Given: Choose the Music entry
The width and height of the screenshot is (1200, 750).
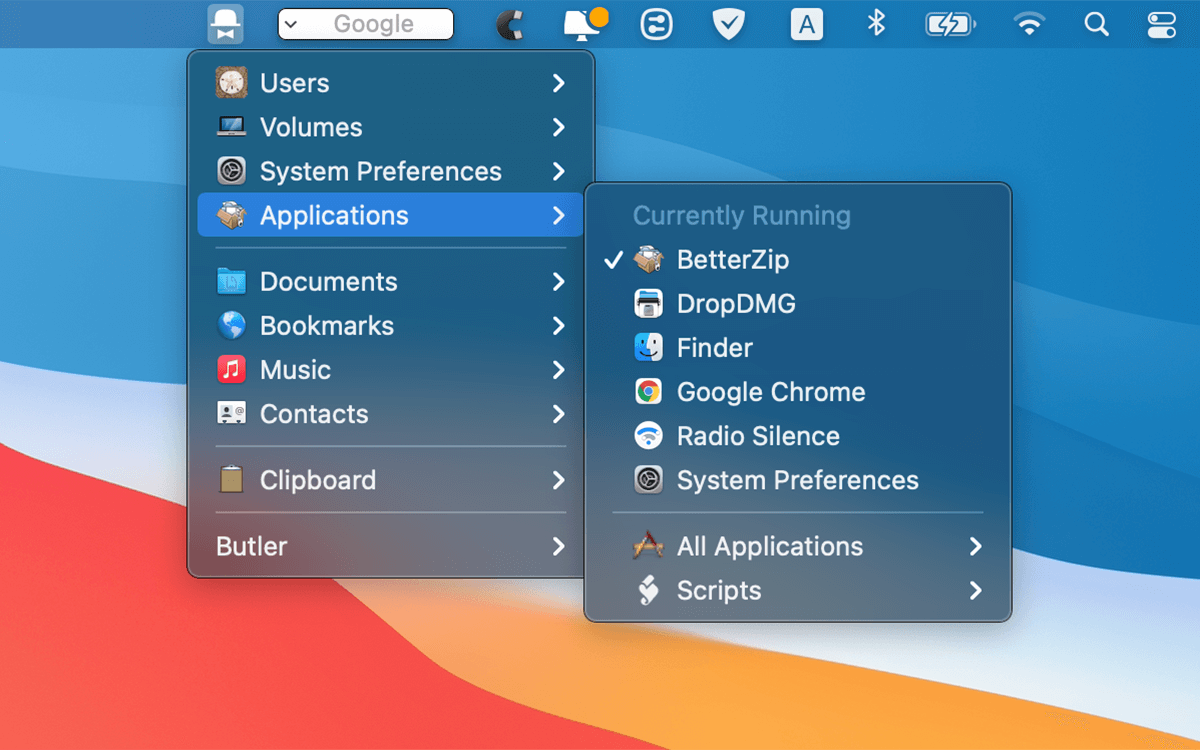Looking at the screenshot, I should click(390, 370).
